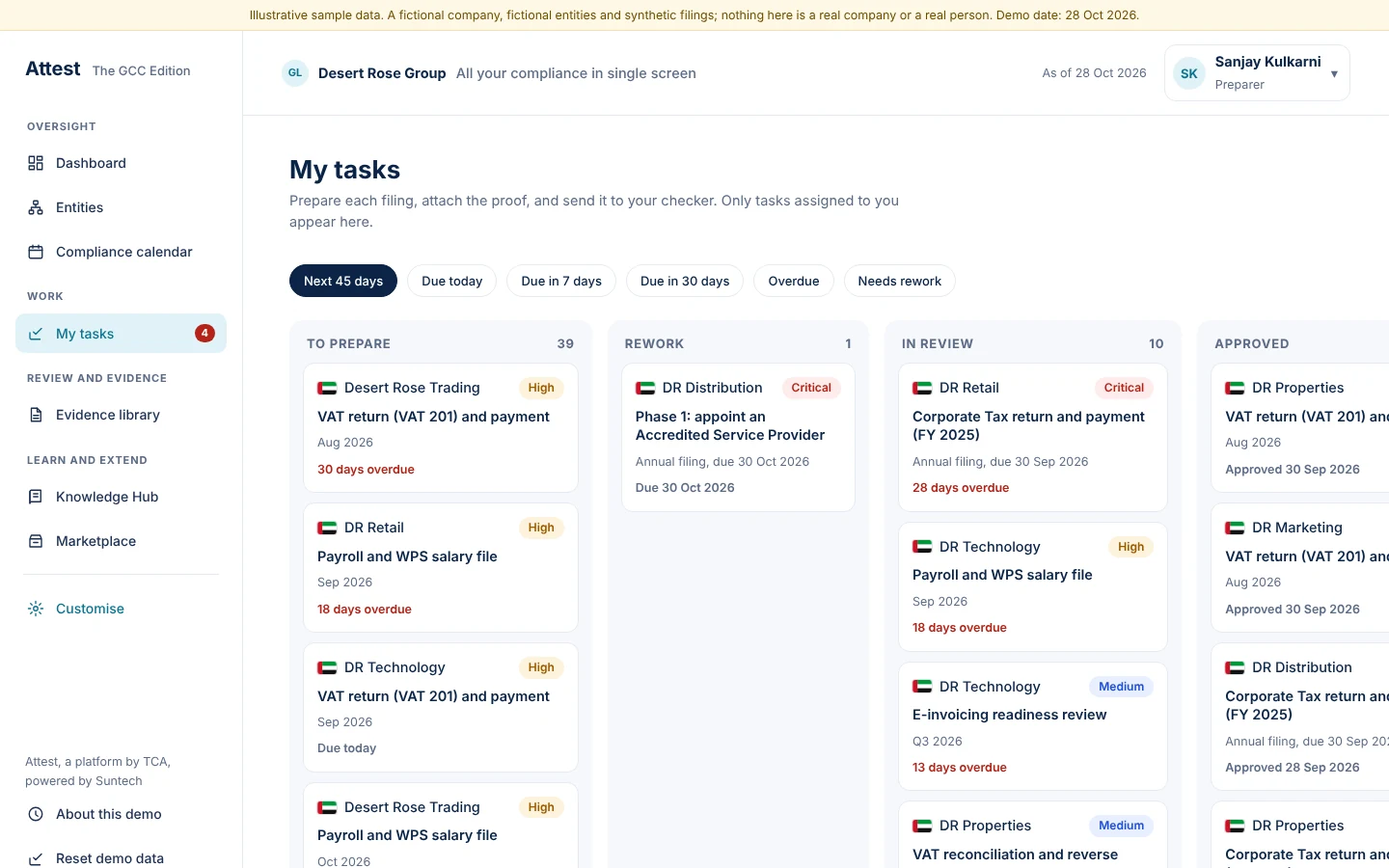This screenshot has height=868, width=1389.
Task: Go to Entities in the sidebar
Action: 121,207
